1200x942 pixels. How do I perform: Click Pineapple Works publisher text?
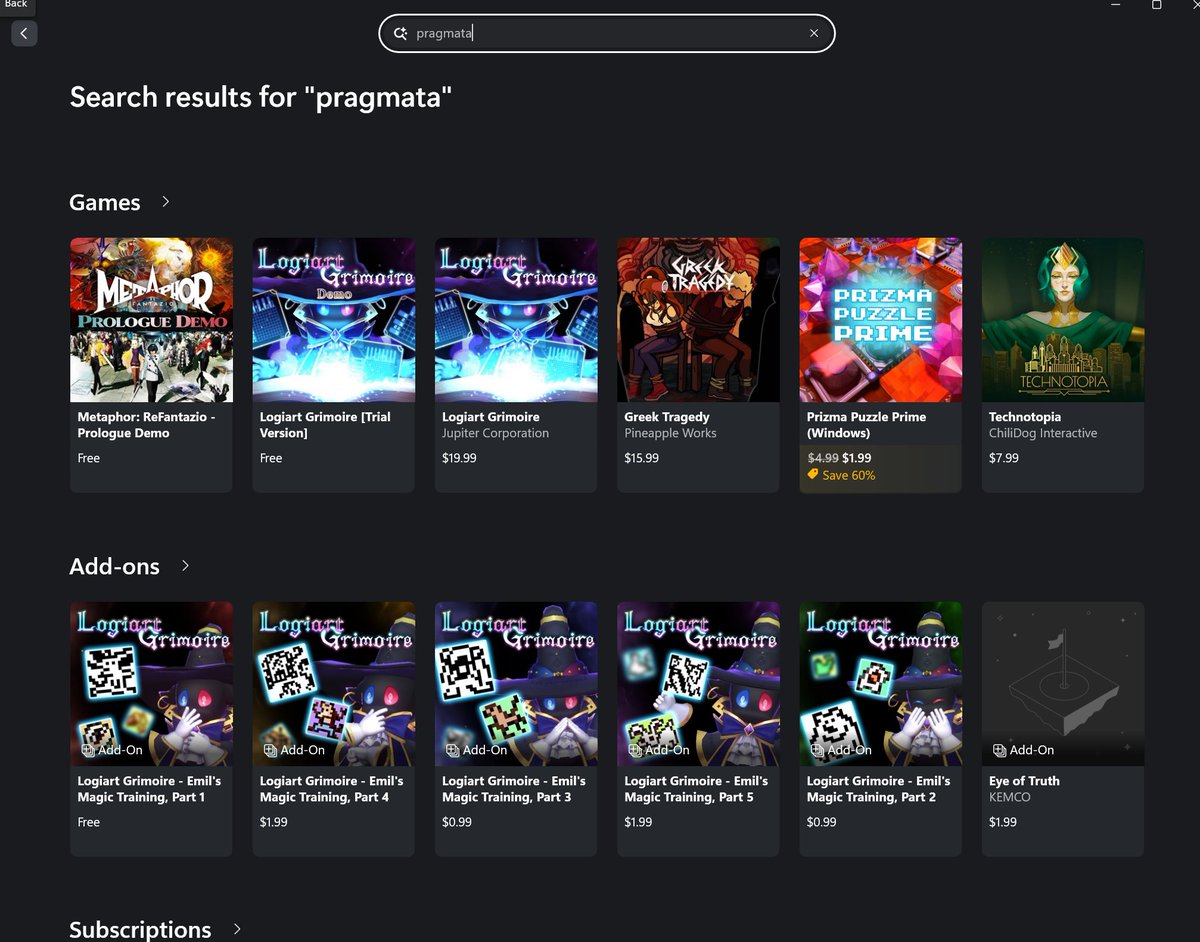click(670, 433)
